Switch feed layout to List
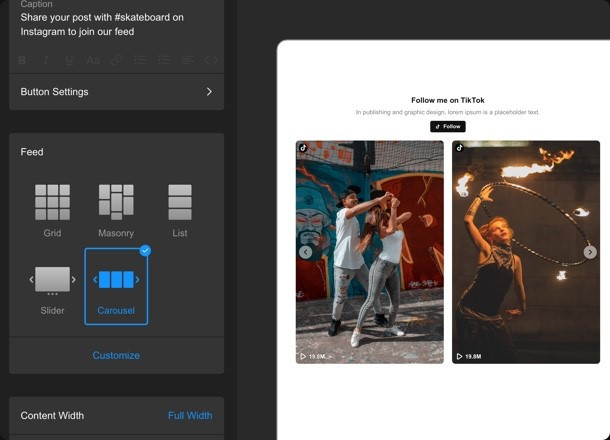Image resolution: width=610 pixels, height=440 pixels. (180, 210)
